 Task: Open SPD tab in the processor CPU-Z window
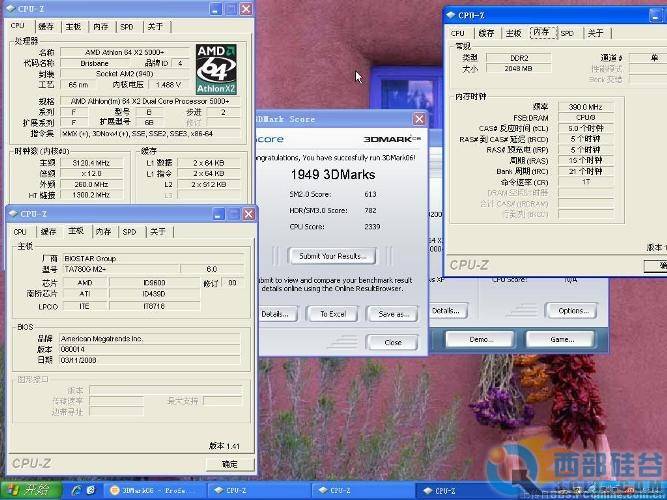coord(127,26)
